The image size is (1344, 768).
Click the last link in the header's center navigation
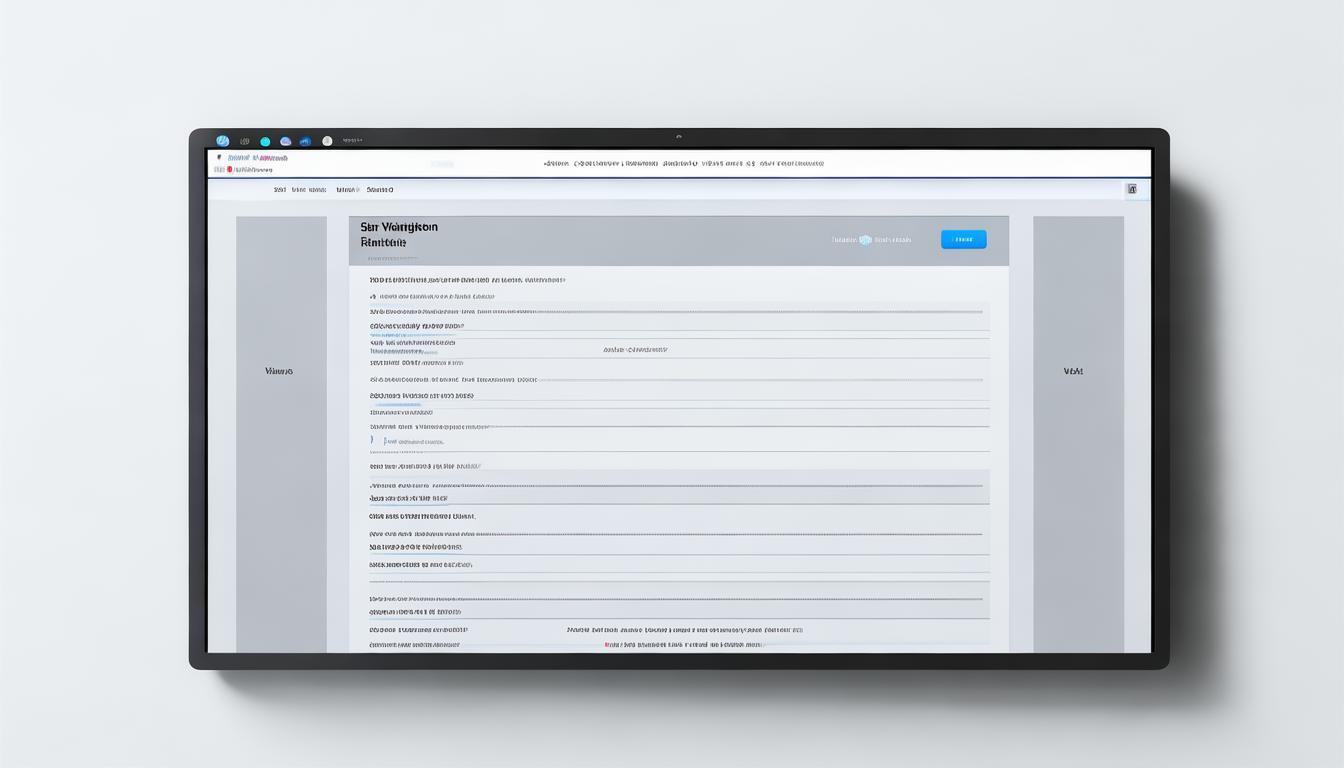pyautogui.click(x=792, y=163)
